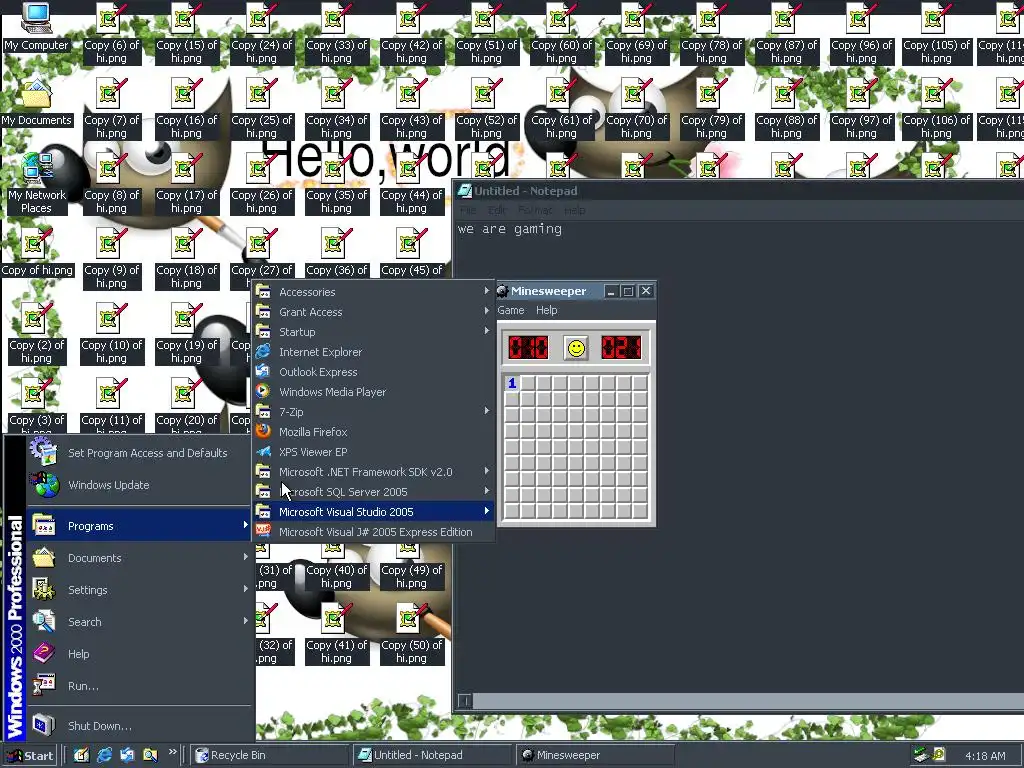
Task: Click the Minesweeper timer display
Action: 621,347
